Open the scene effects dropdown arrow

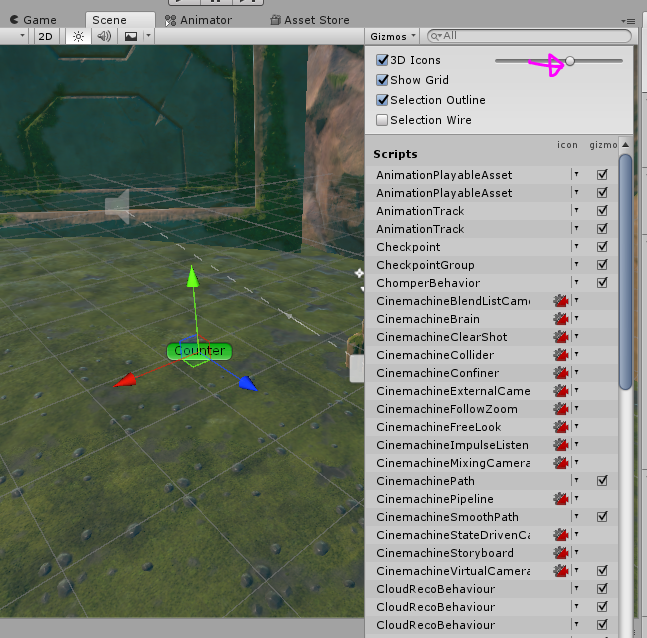point(149,36)
